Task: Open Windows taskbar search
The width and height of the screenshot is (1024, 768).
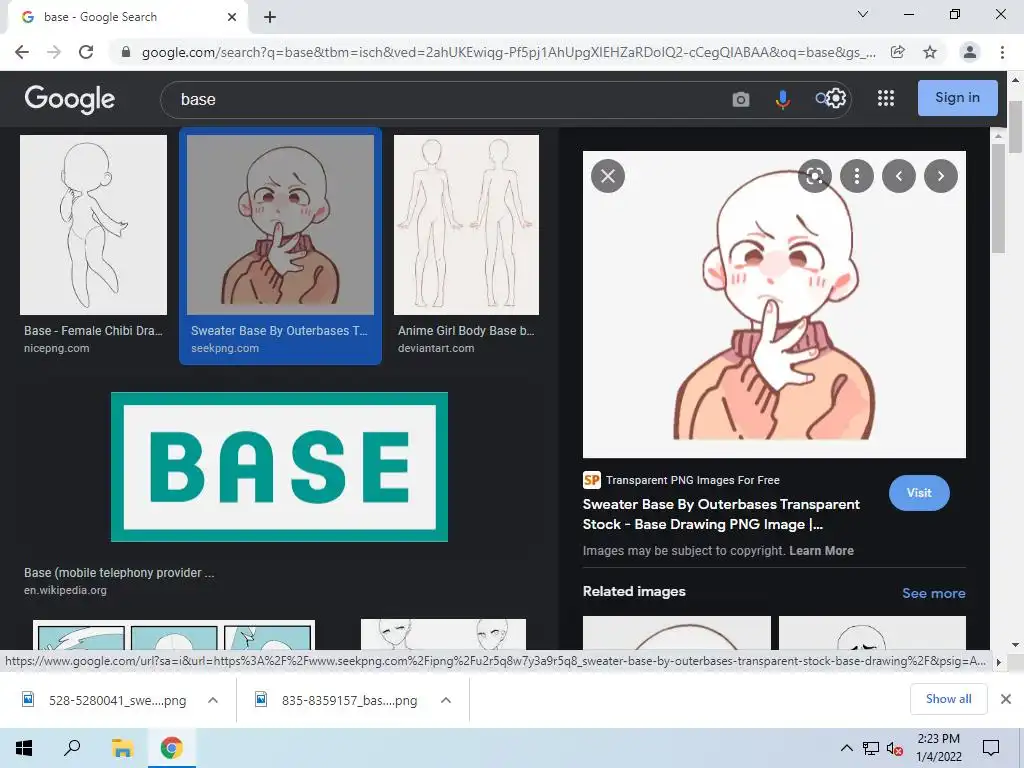Action: pos(72,748)
